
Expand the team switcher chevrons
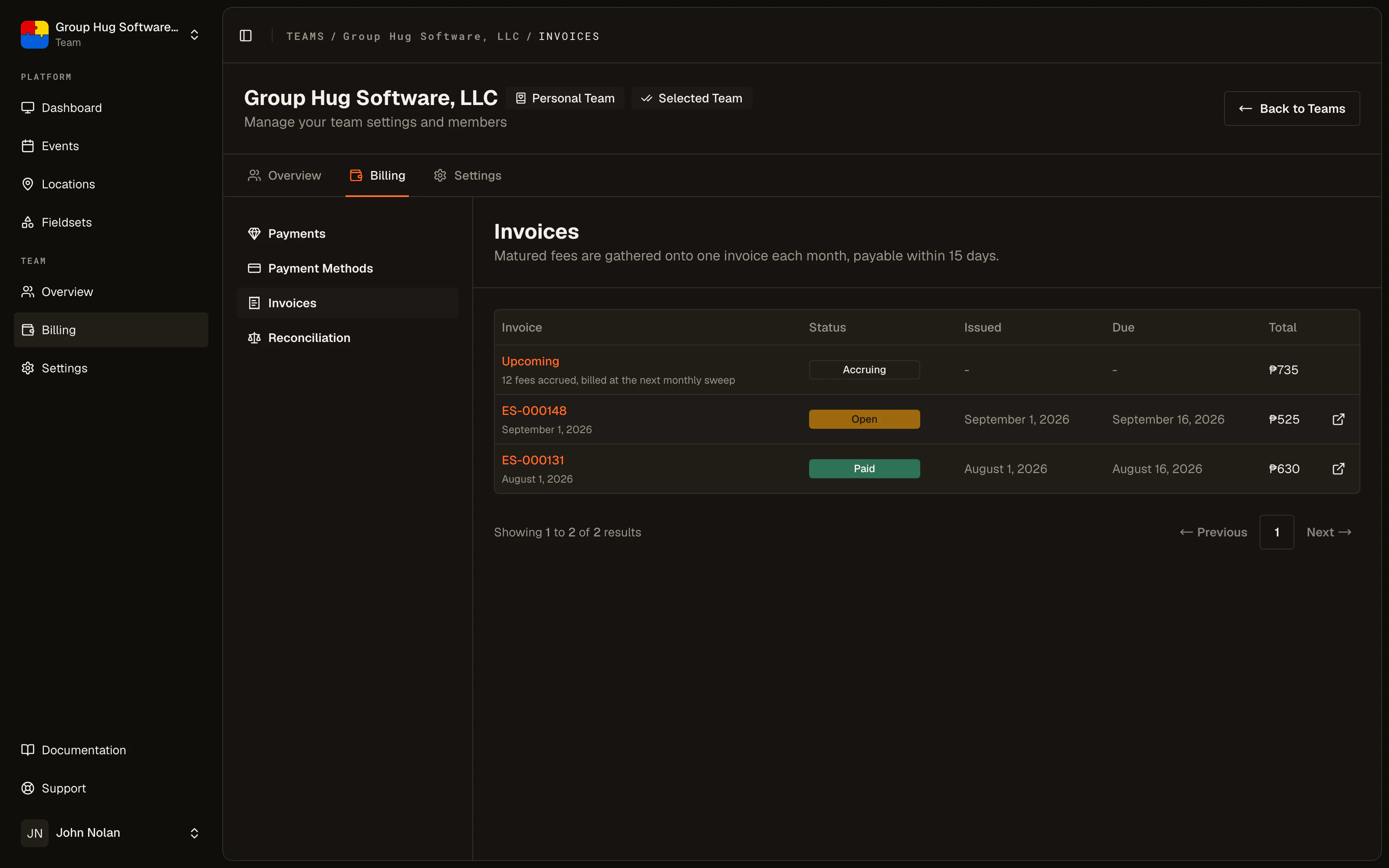194,34
